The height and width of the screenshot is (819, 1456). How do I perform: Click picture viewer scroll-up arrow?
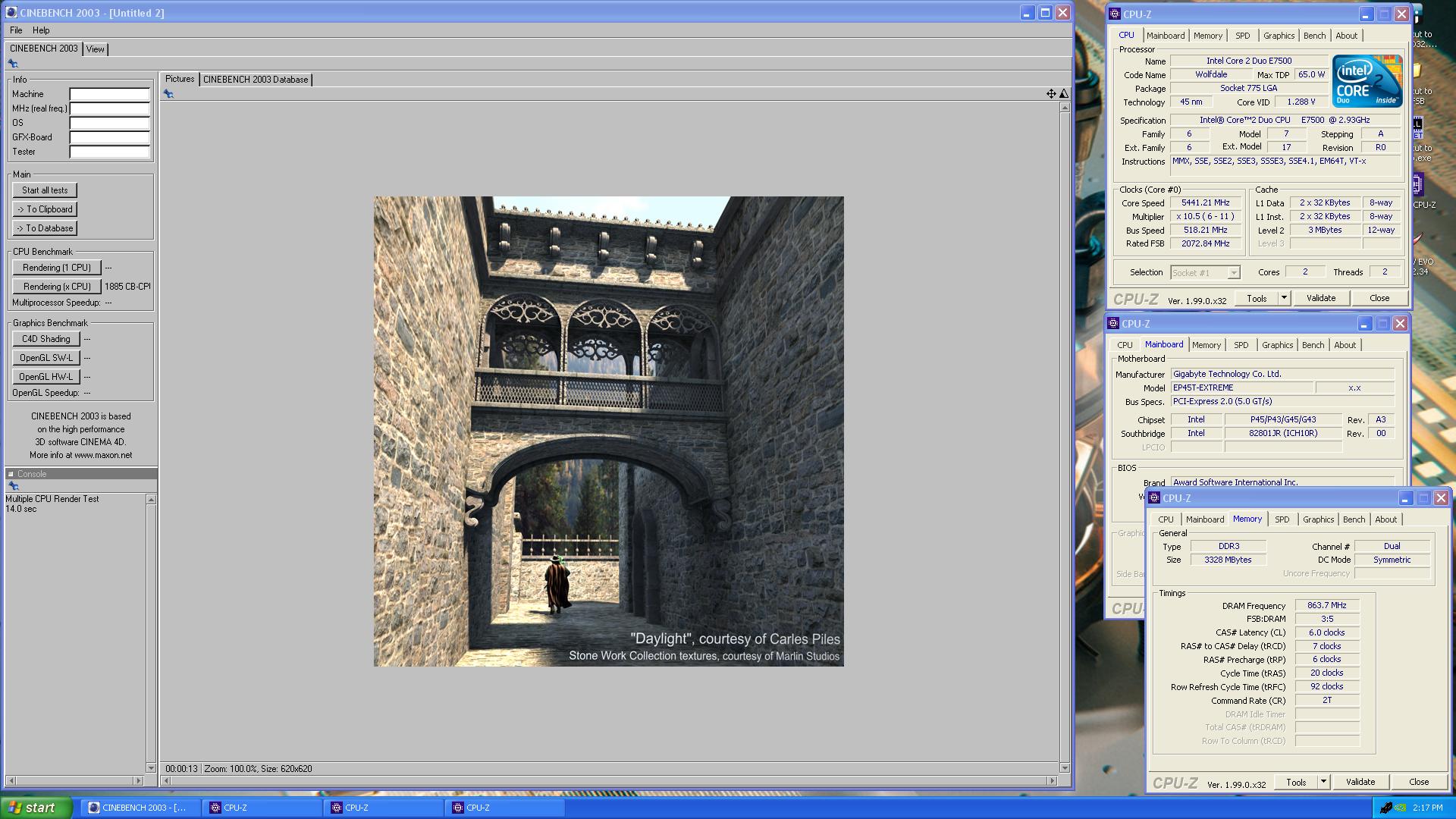1065,108
